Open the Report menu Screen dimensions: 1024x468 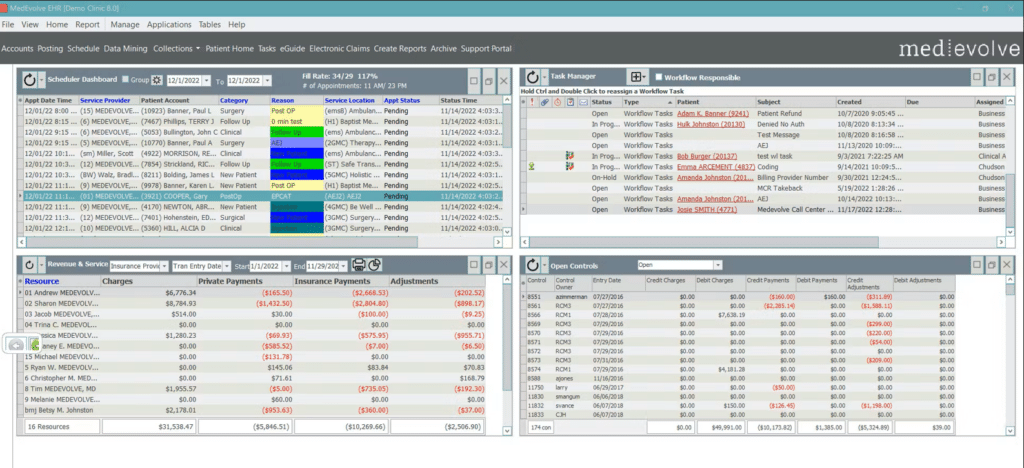pos(87,24)
